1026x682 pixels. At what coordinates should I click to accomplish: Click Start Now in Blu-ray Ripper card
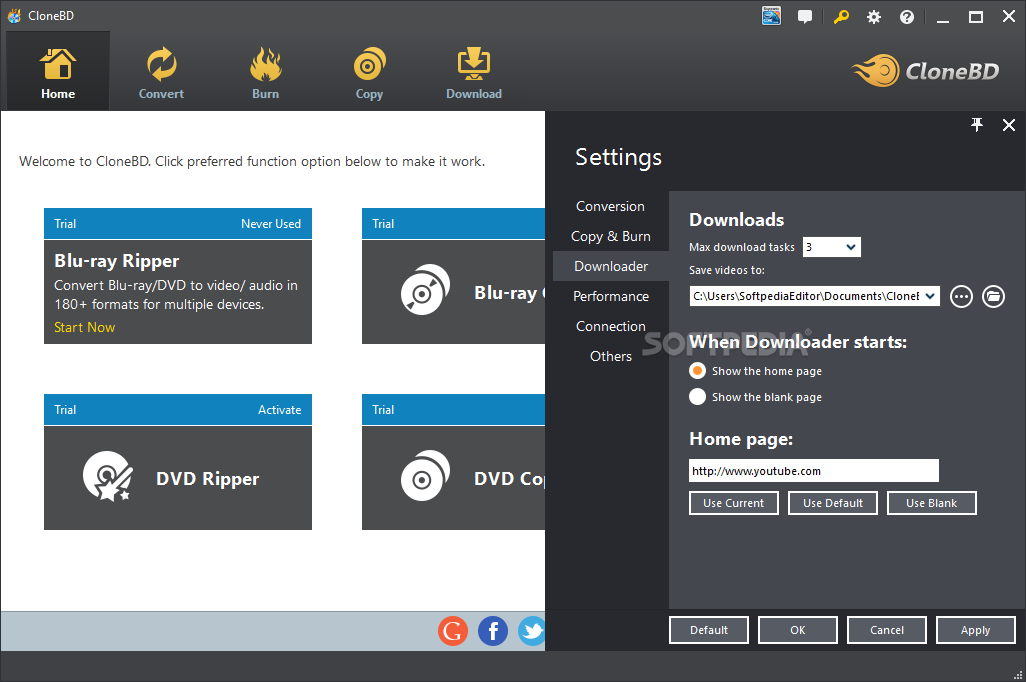pos(84,327)
